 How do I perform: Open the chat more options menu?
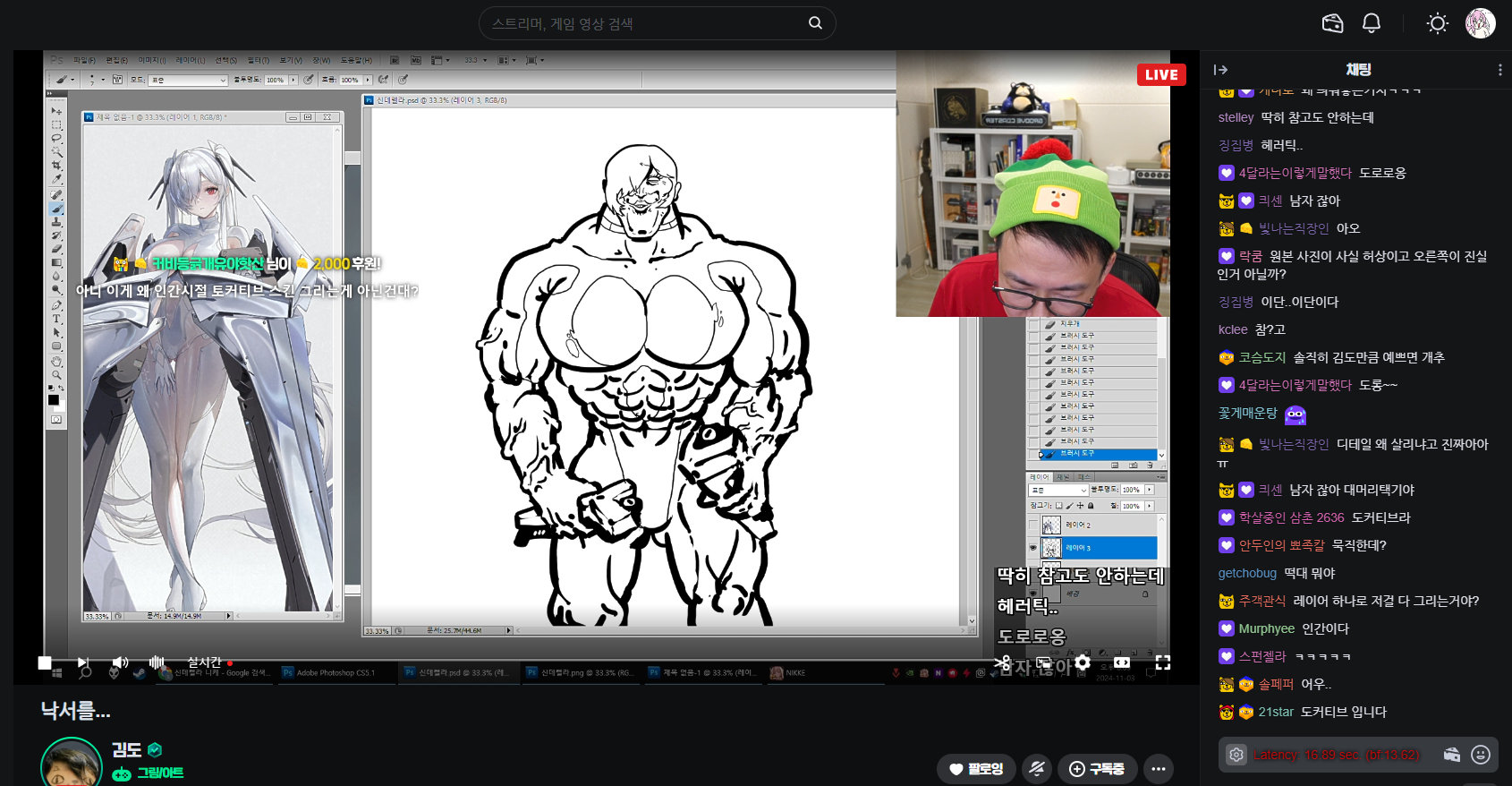[x=1499, y=70]
